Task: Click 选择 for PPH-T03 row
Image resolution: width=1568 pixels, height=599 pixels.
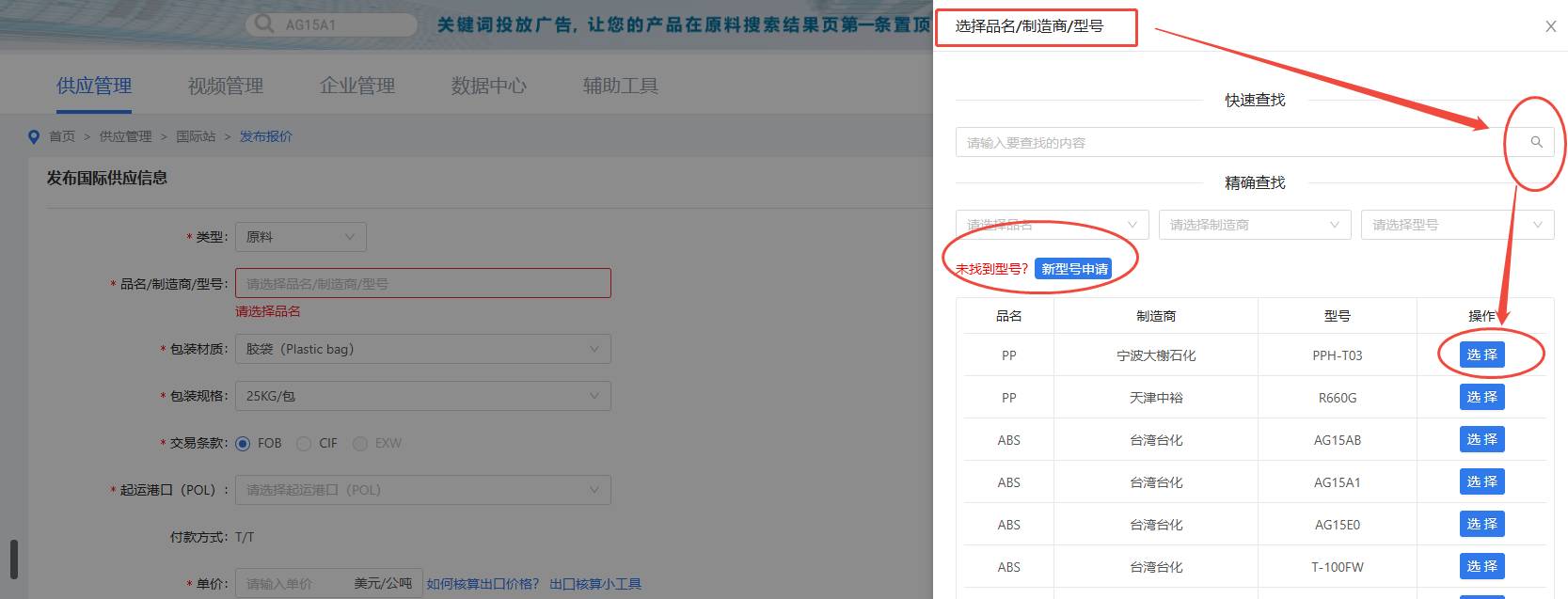Action: point(1482,355)
